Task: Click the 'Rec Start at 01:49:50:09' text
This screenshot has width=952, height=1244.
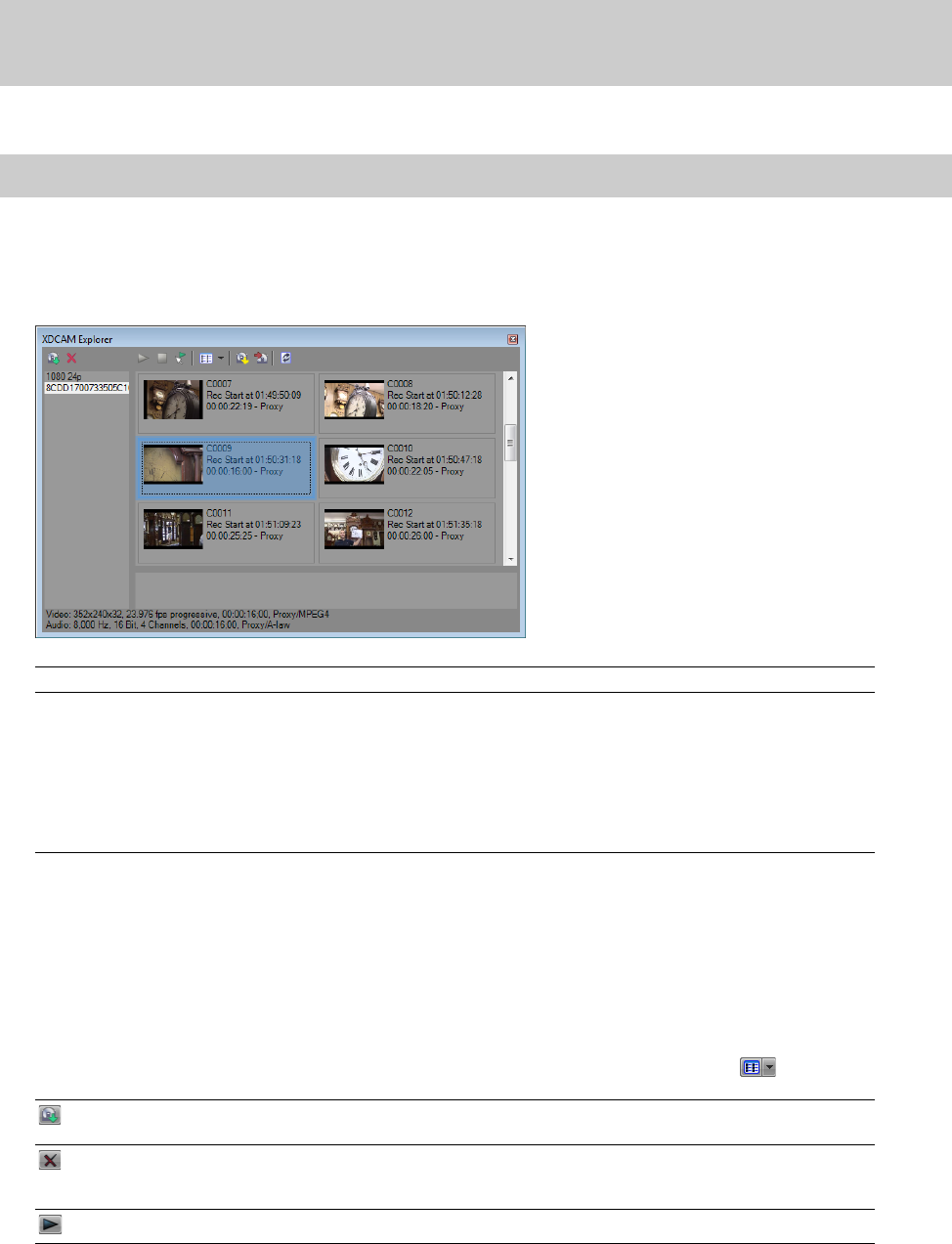Action: pos(254,396)
